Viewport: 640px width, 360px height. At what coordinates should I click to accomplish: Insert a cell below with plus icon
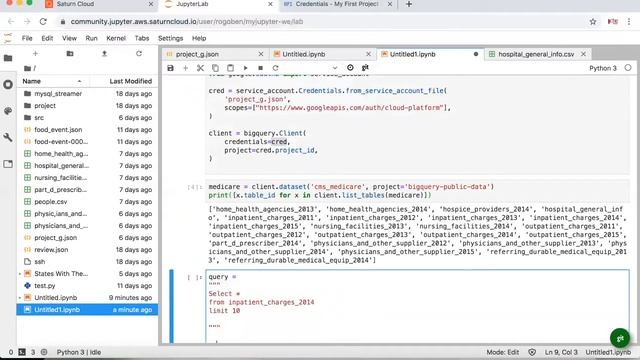(x=185, y=68)
